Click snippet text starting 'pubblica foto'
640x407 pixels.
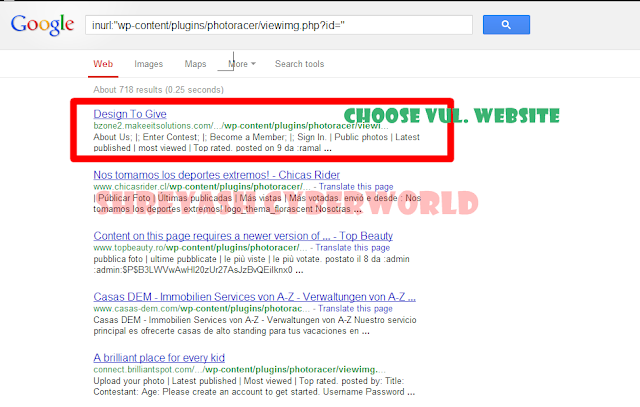[251, 265]
